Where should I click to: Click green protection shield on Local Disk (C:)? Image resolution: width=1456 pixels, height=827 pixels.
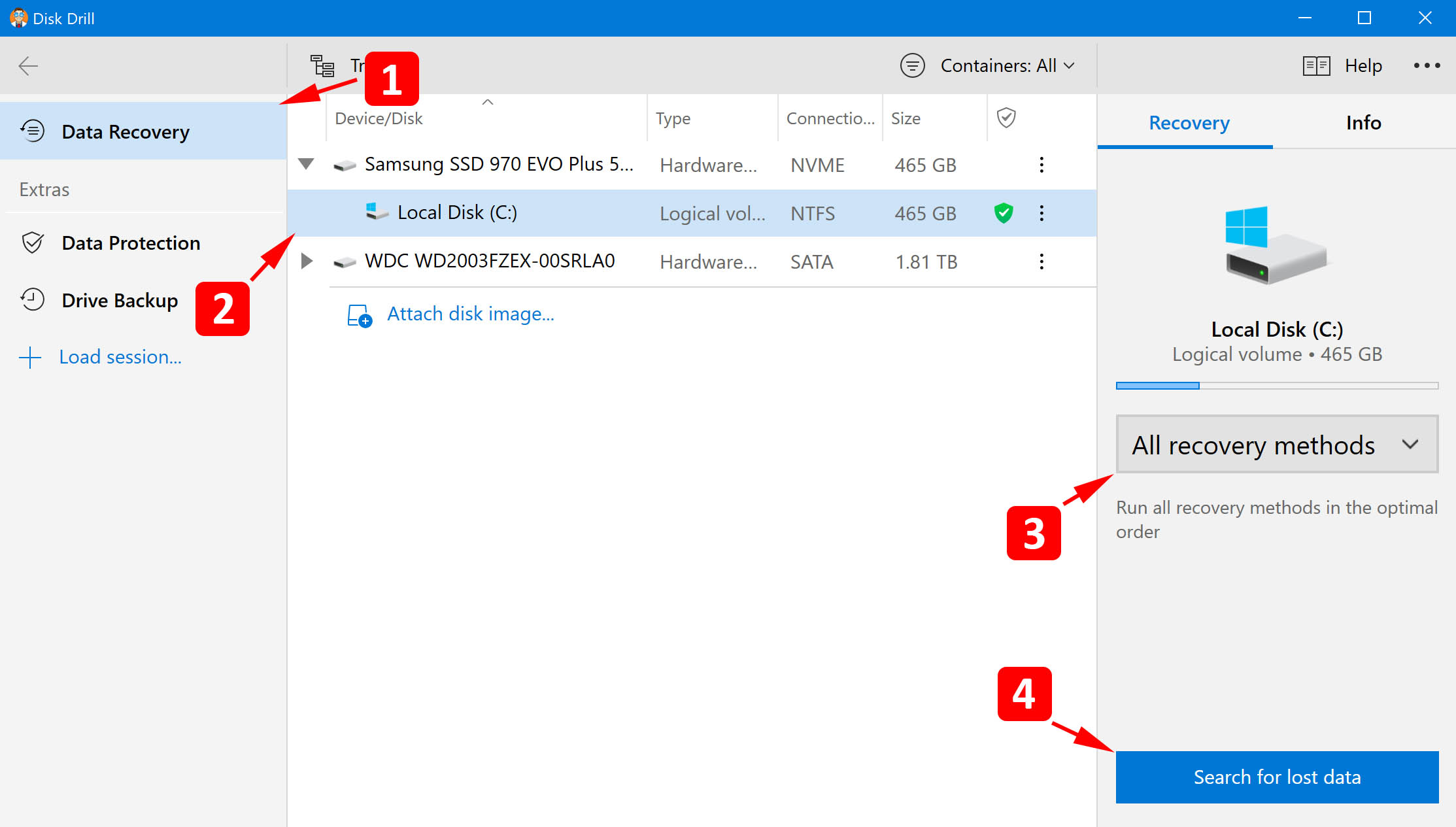coord(1004,213)
